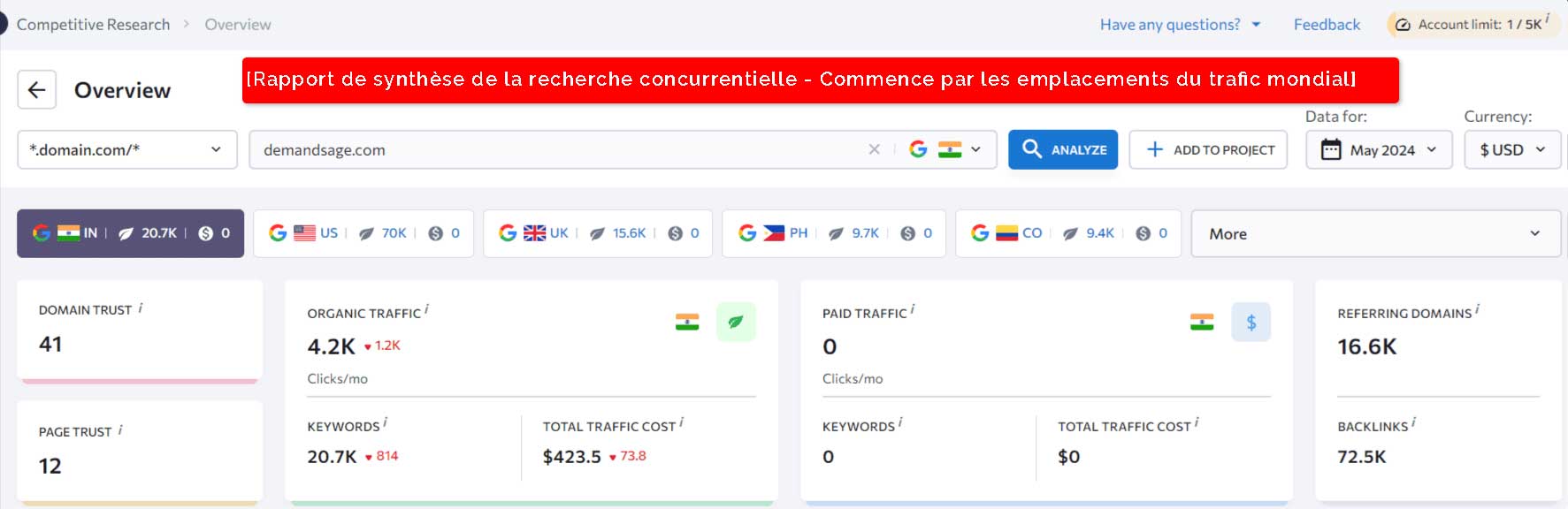Clear the demandsage.com domain field
The width and height of the screenshot is (1568, 509).
(874, 149)
